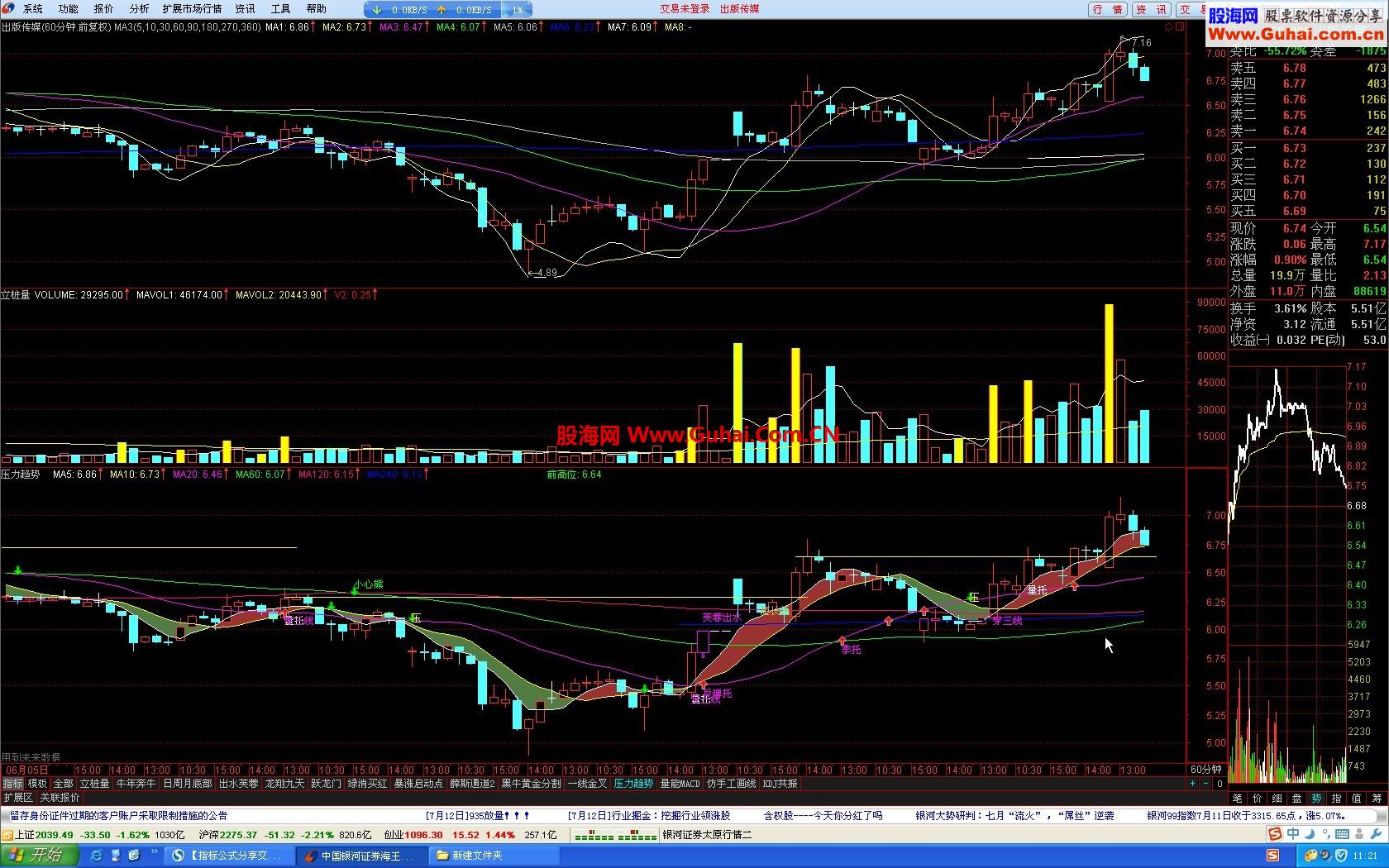Select the 仿手工画线 indicator tab

(731, 783)
